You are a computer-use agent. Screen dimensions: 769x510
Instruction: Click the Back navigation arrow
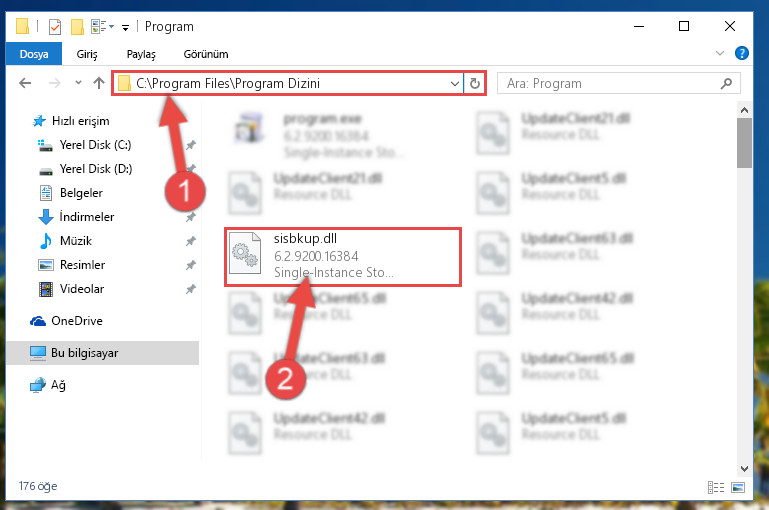25,83
